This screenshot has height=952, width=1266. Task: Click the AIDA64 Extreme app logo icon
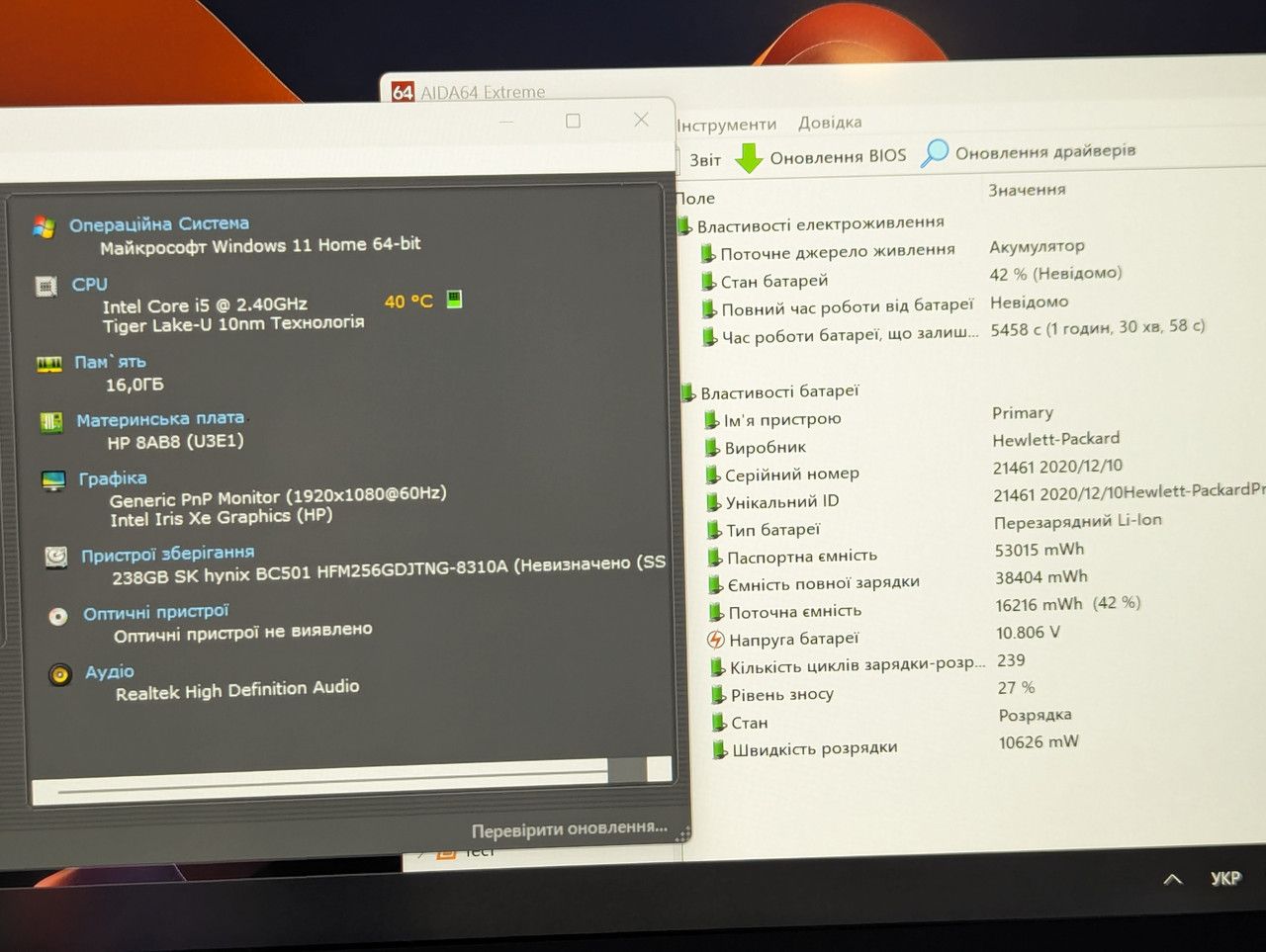click(x=403, y=92)
